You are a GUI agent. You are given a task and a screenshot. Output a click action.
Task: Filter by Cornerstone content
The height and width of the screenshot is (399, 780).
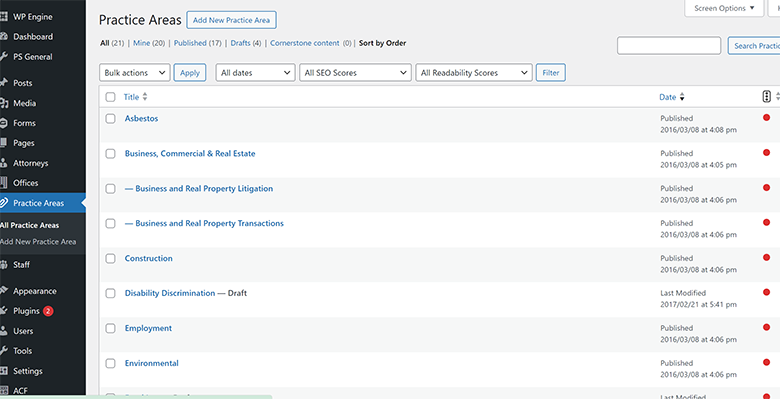click(x=305, y=43)
